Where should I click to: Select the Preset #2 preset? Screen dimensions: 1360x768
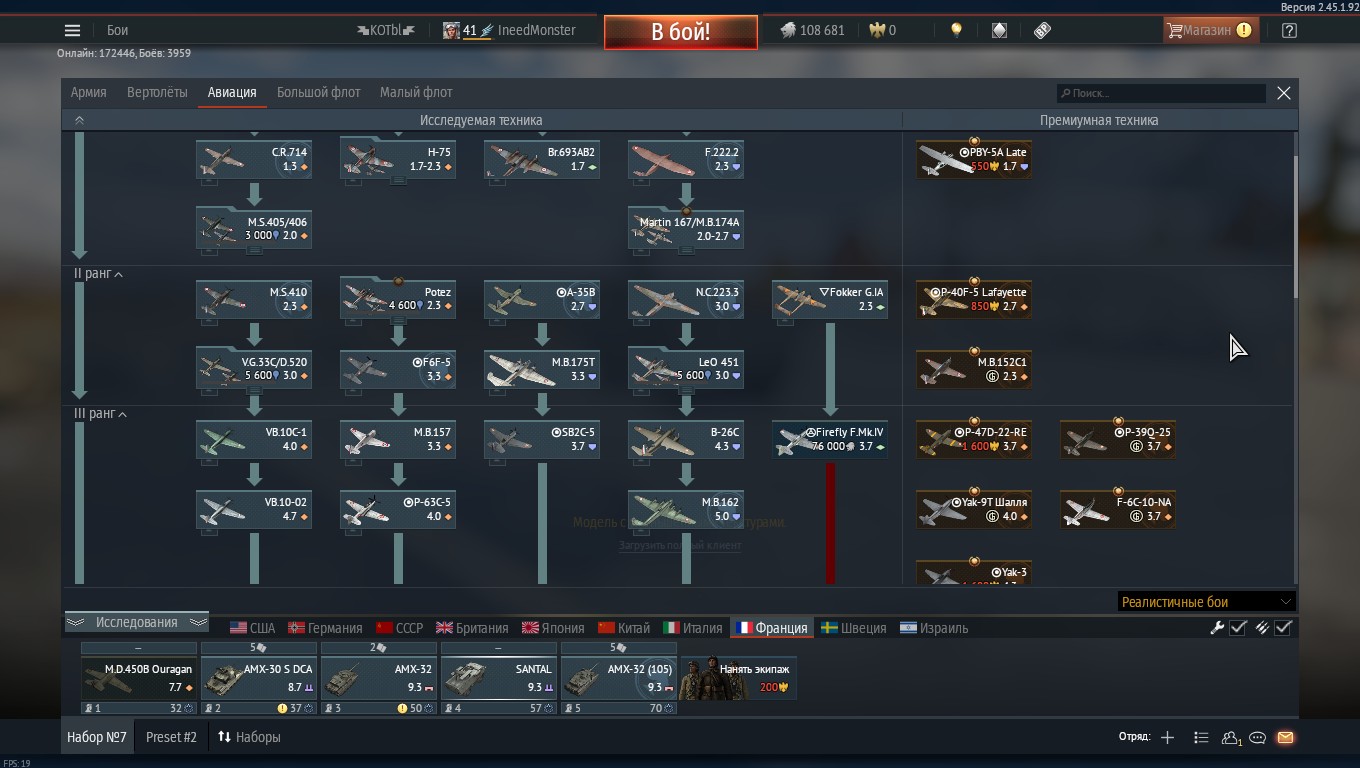(x=171, y=737)
